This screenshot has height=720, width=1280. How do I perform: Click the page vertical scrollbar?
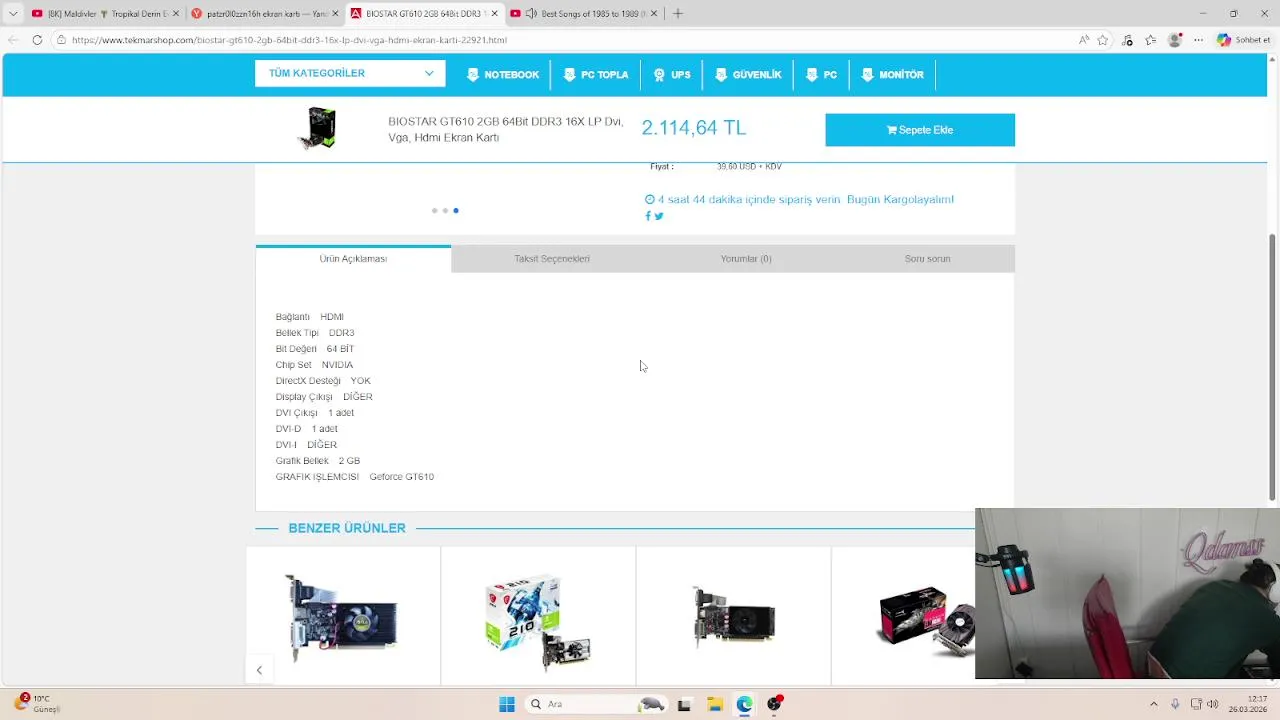[1273, 365]
